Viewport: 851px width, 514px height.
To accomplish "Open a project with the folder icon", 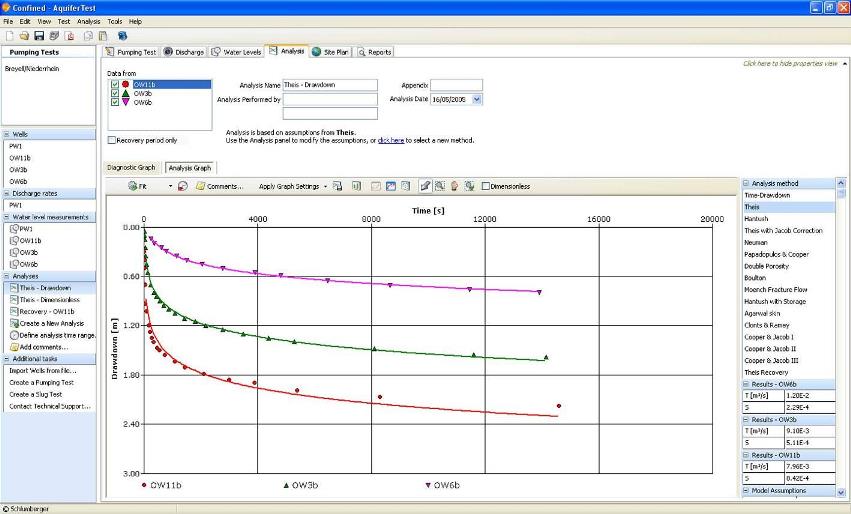I will click(24, 36).
